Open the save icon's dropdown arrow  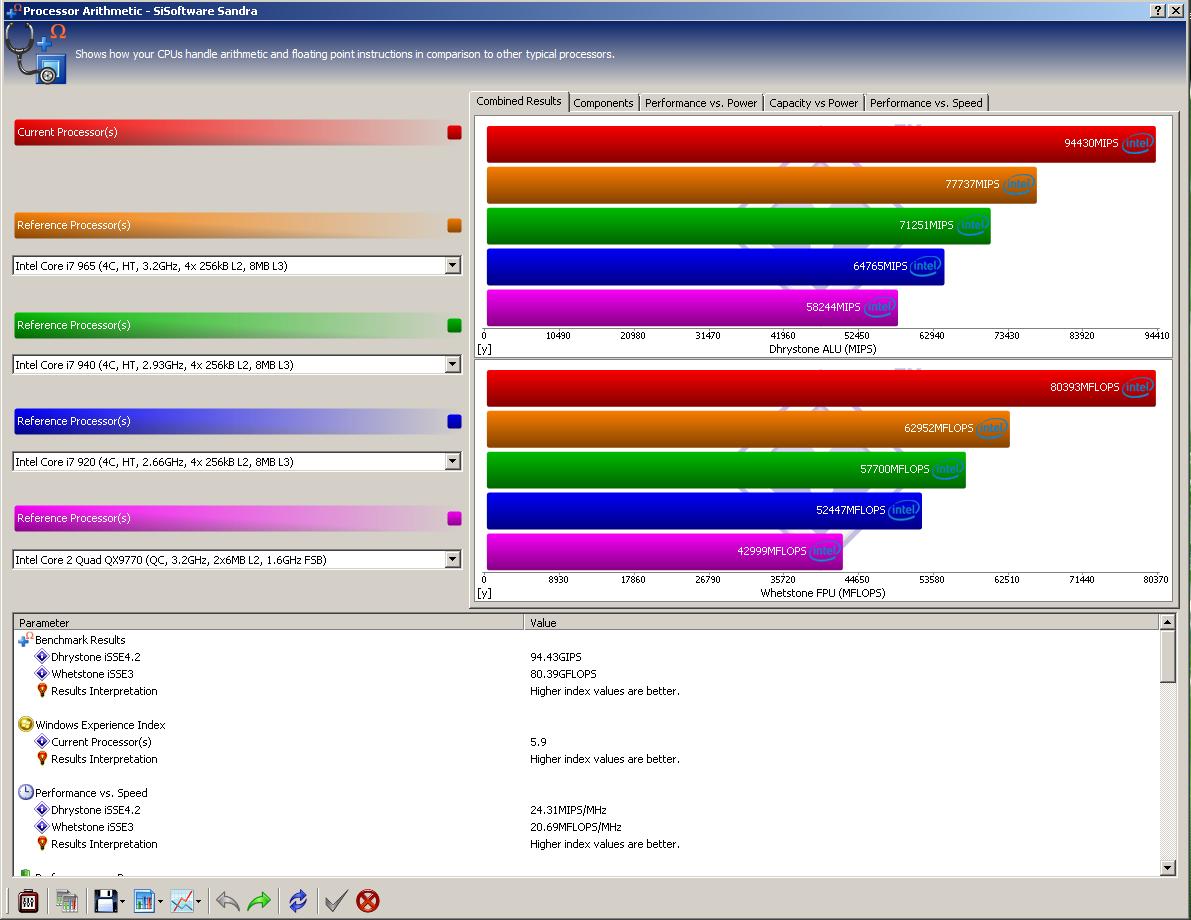[122, 902]
